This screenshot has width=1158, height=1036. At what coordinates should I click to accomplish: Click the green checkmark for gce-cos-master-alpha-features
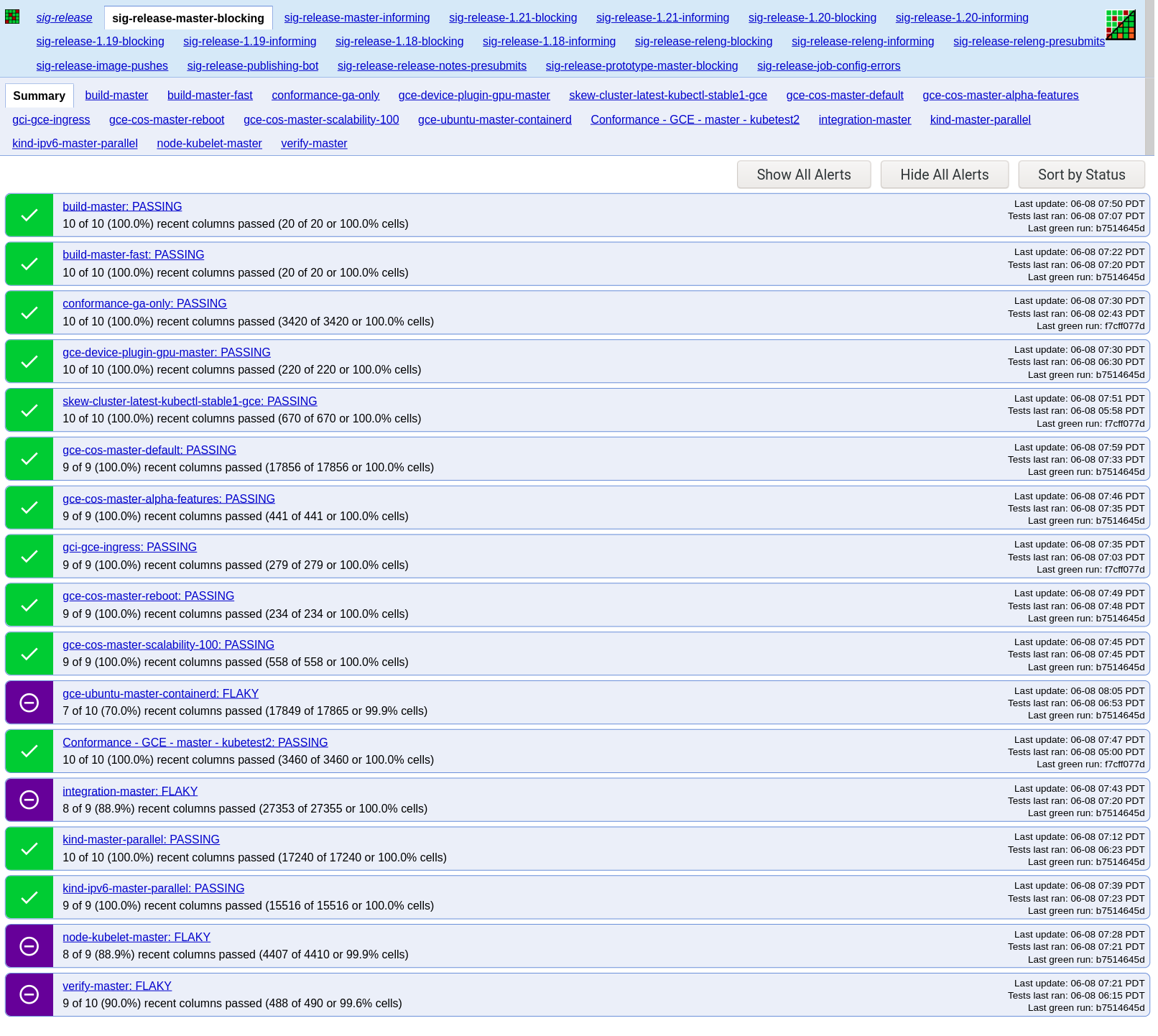29,508
